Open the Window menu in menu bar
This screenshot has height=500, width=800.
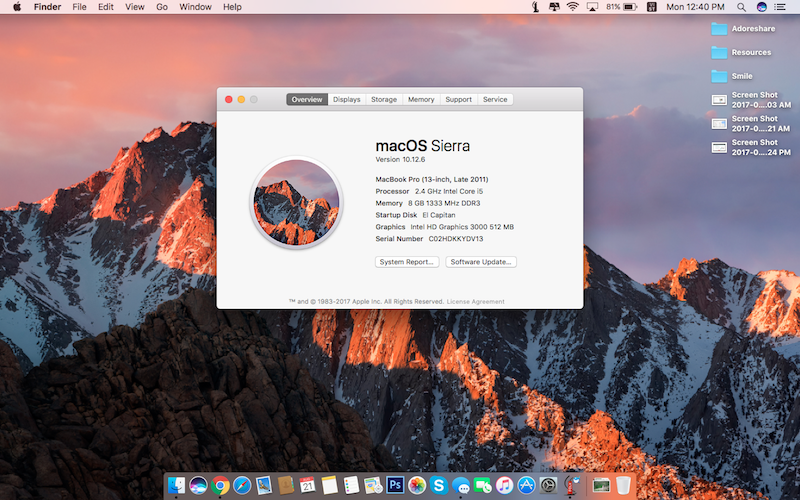click(x=195, y=7)
